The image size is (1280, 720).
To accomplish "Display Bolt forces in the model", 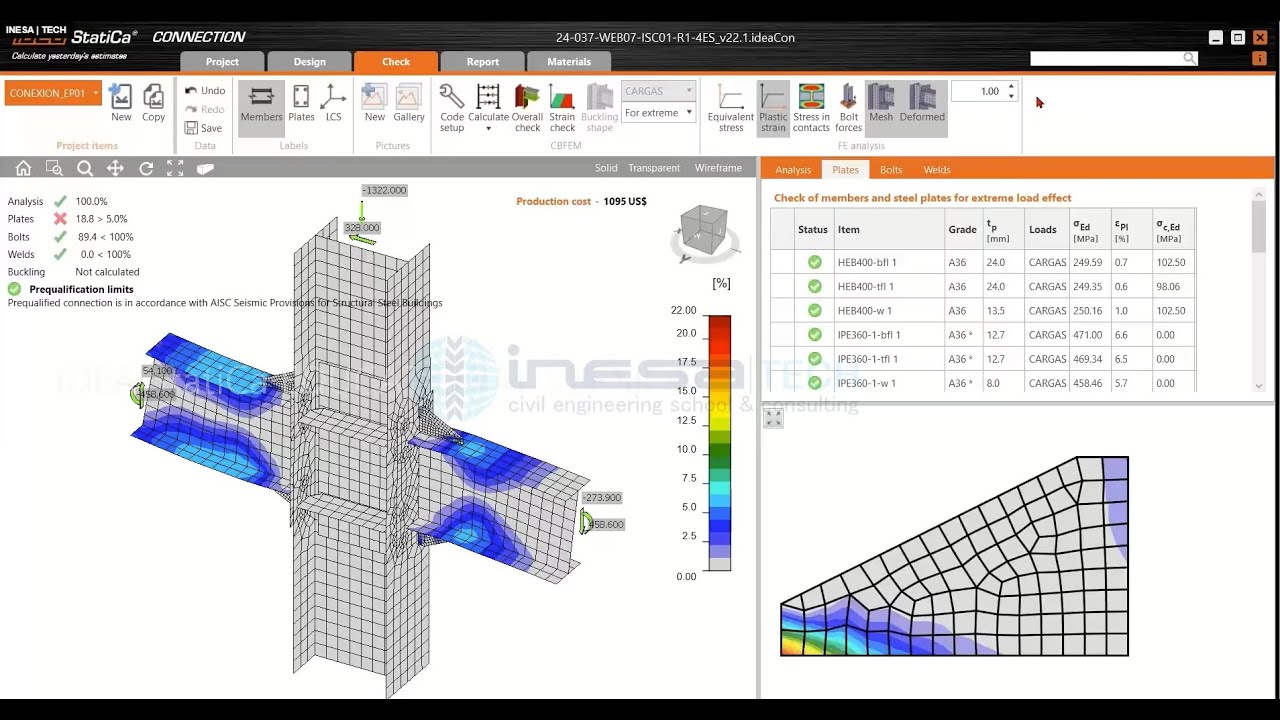I will (848, 108).
